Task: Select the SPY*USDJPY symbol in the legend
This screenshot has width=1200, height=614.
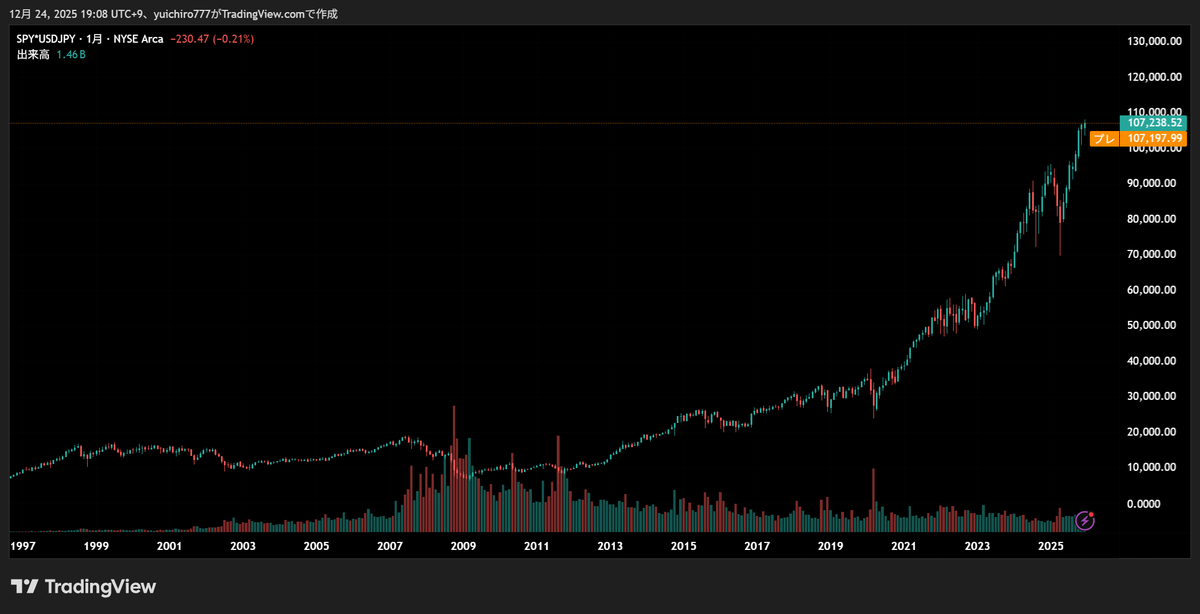Action: pyautogui.click(x=44, y=38)
